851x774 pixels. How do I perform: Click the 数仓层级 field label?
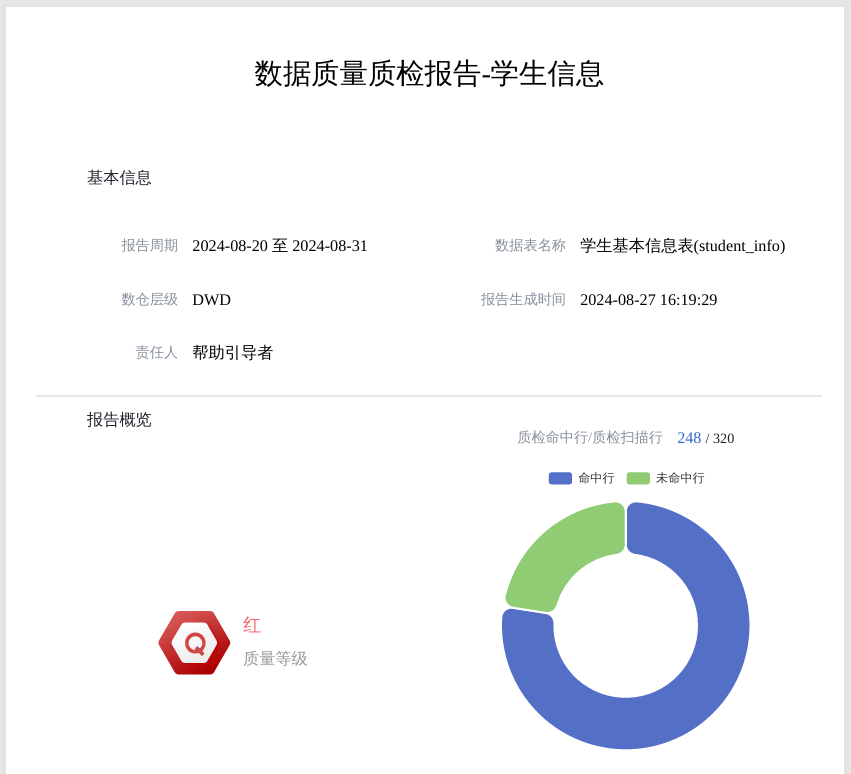149,299
